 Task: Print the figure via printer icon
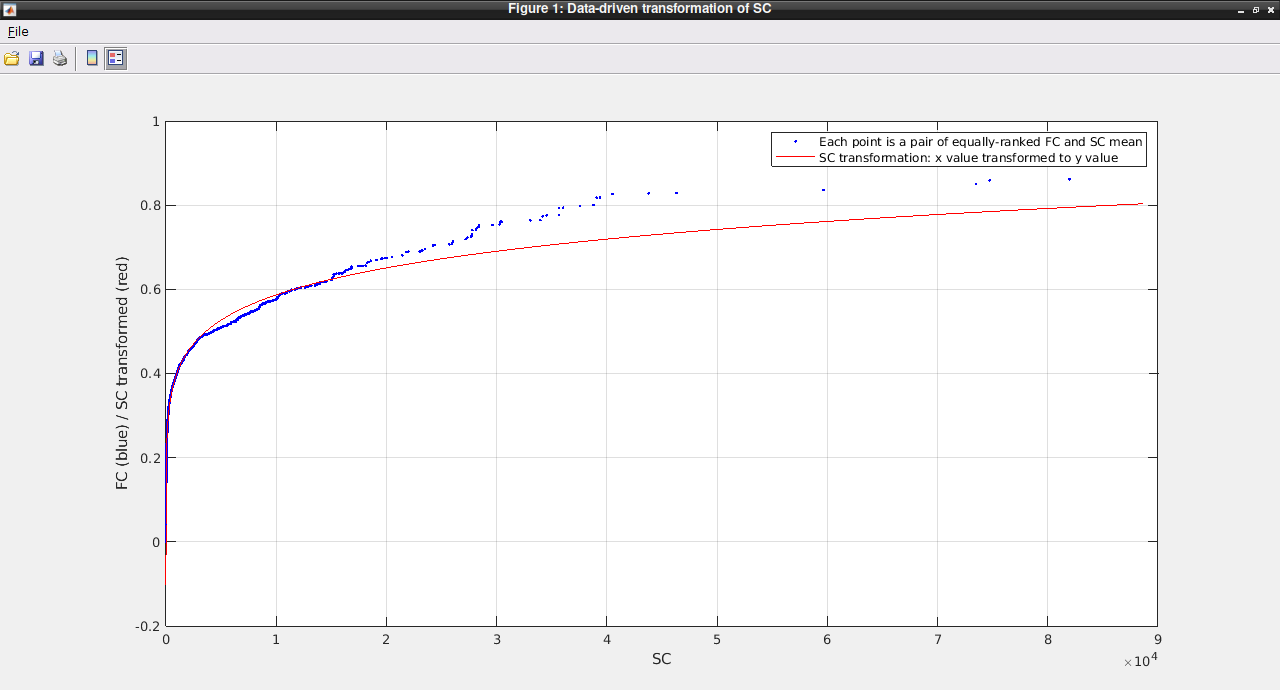60,59
